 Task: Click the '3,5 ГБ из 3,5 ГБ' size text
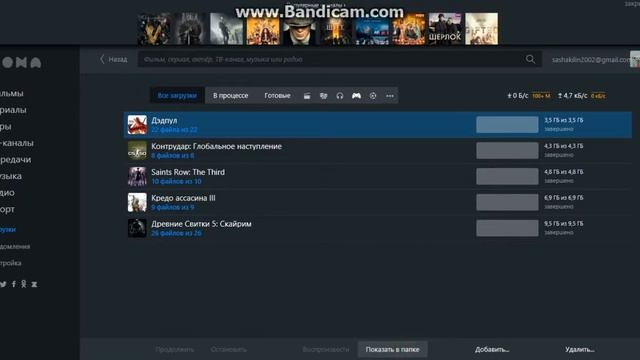pyautogui.click(x=564, y=120)
